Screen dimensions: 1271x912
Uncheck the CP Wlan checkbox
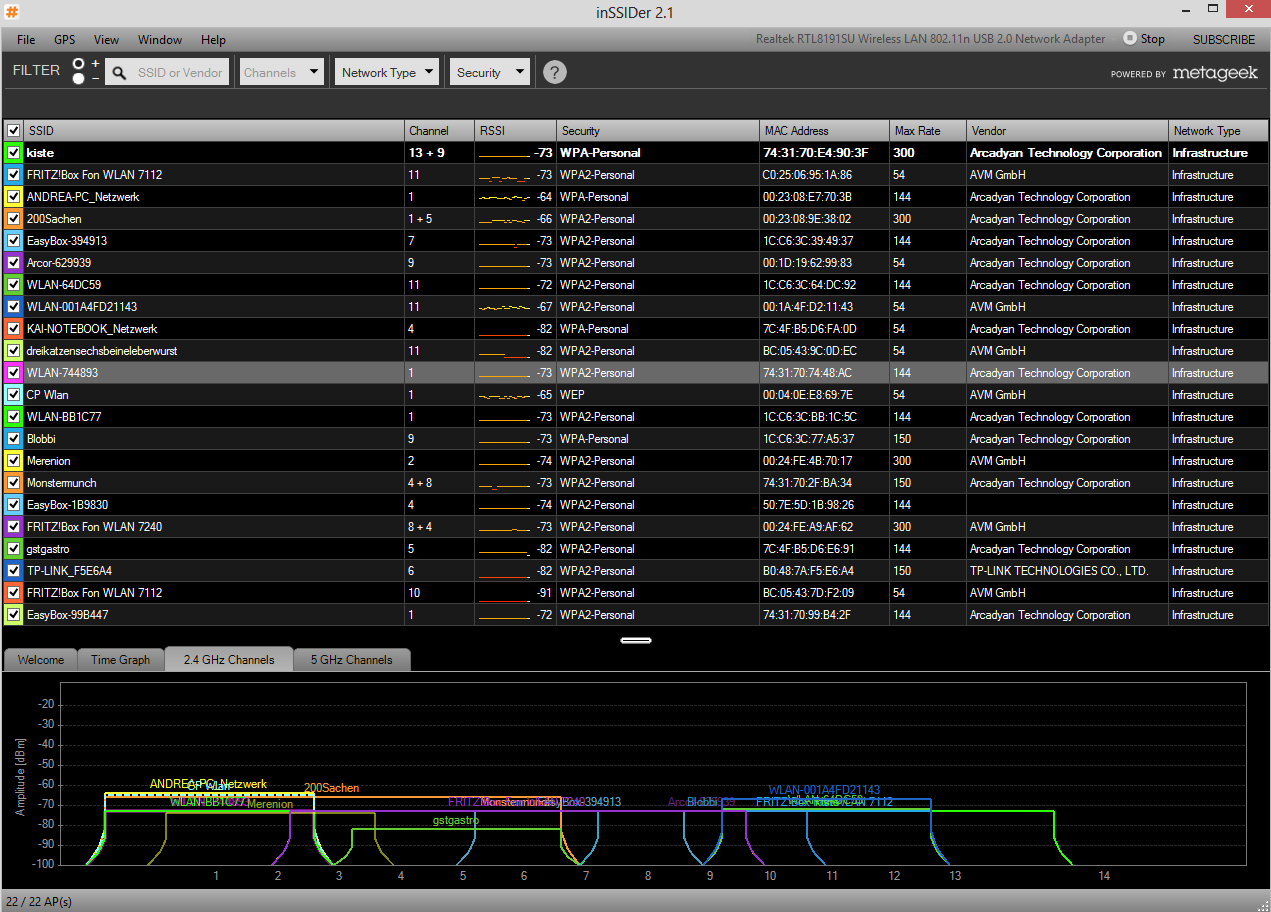(x=14, y=395)
